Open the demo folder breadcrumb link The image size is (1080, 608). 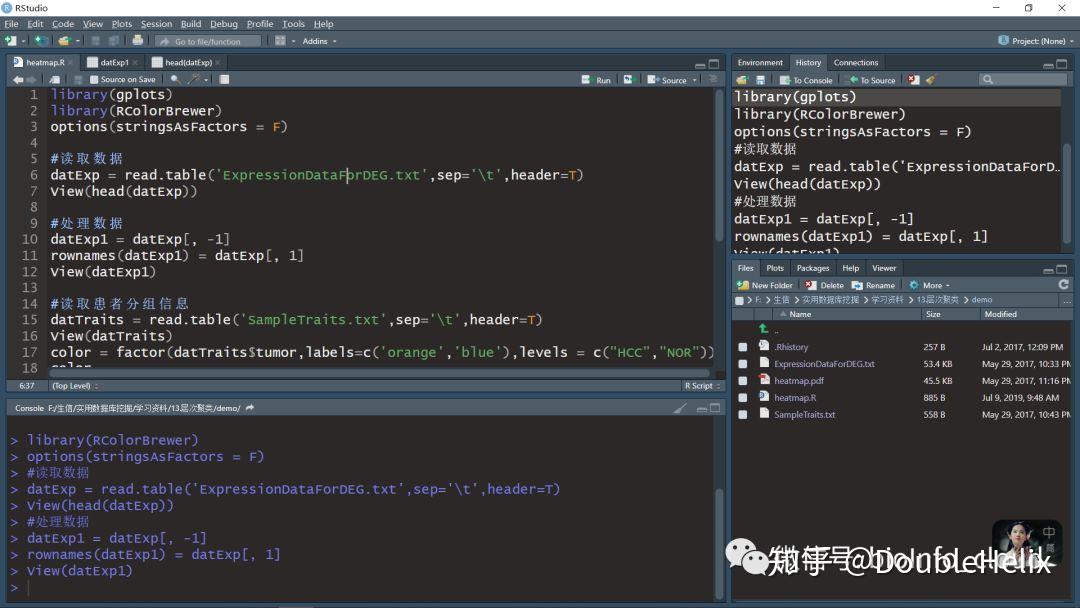983,299
